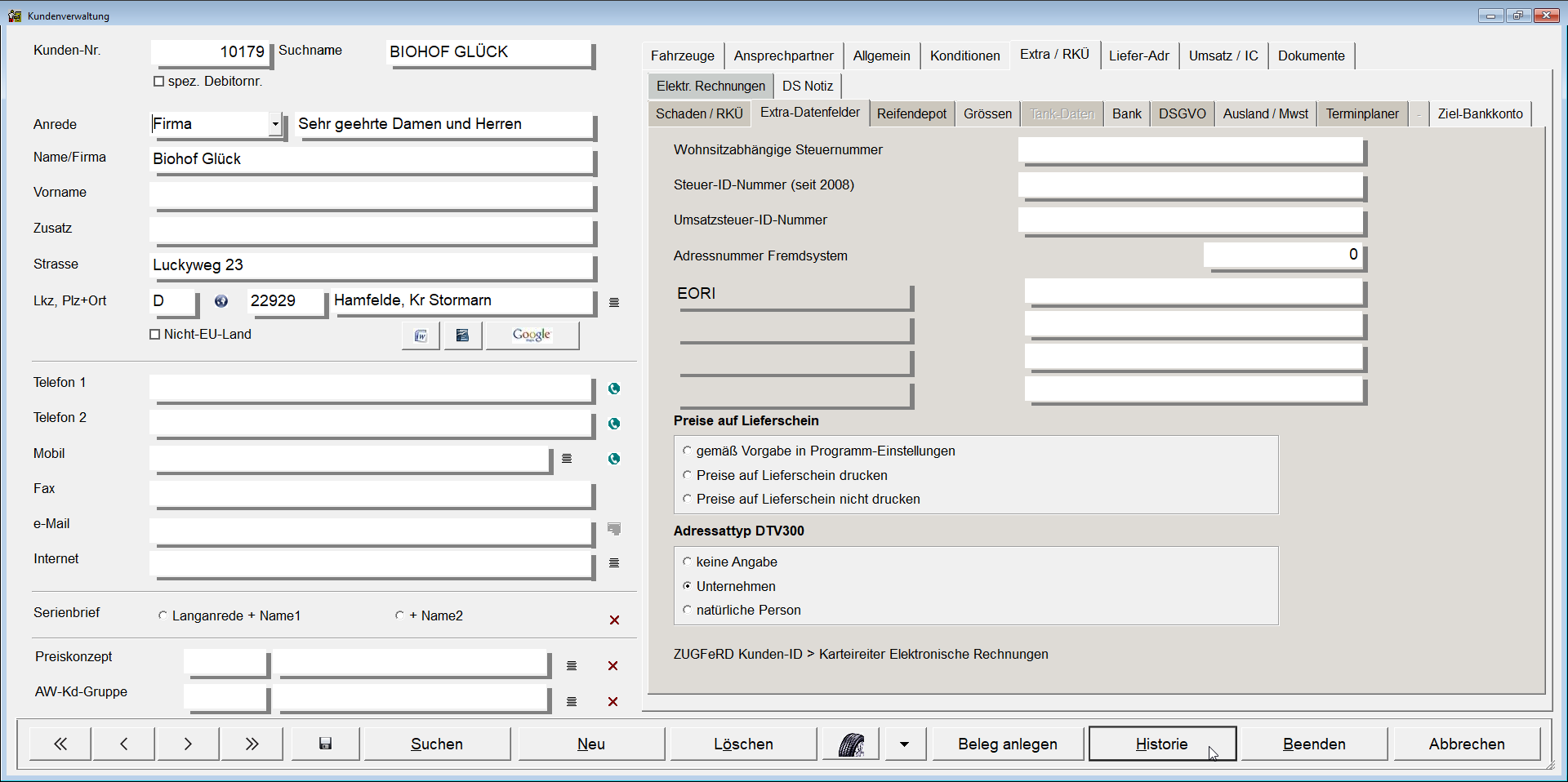
Task: Click the email send icon beside e-Mail
Action: [614, 529]
